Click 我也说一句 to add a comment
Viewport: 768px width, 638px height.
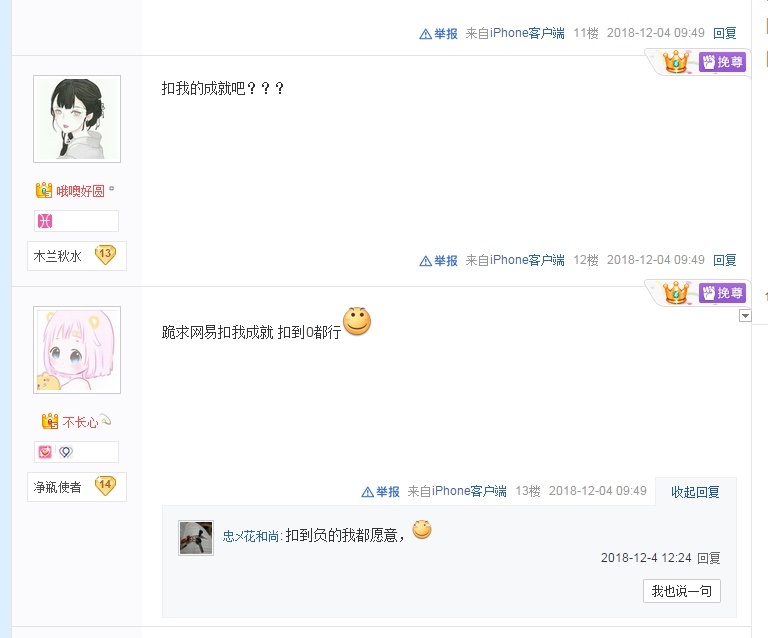[x=681, y=591]
